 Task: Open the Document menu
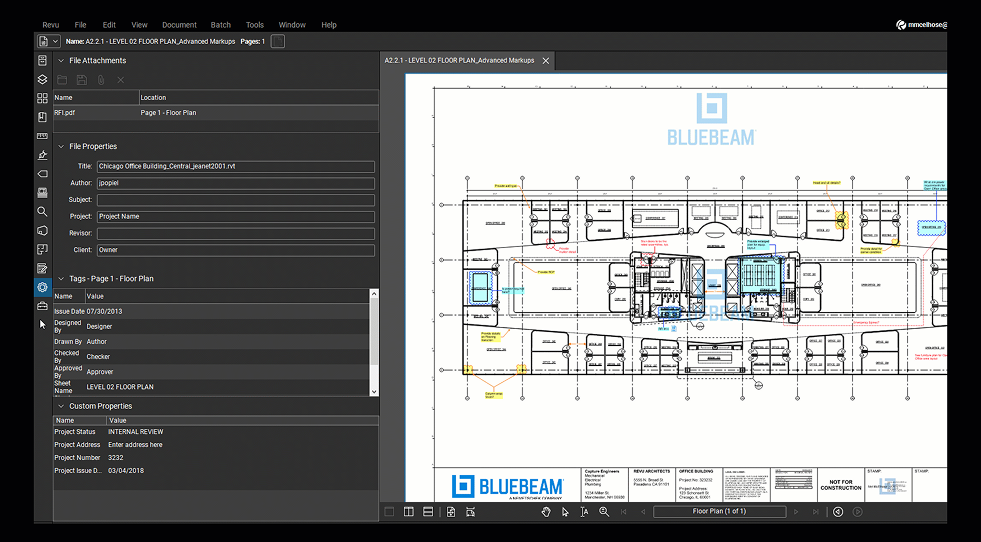click(180, 25)
